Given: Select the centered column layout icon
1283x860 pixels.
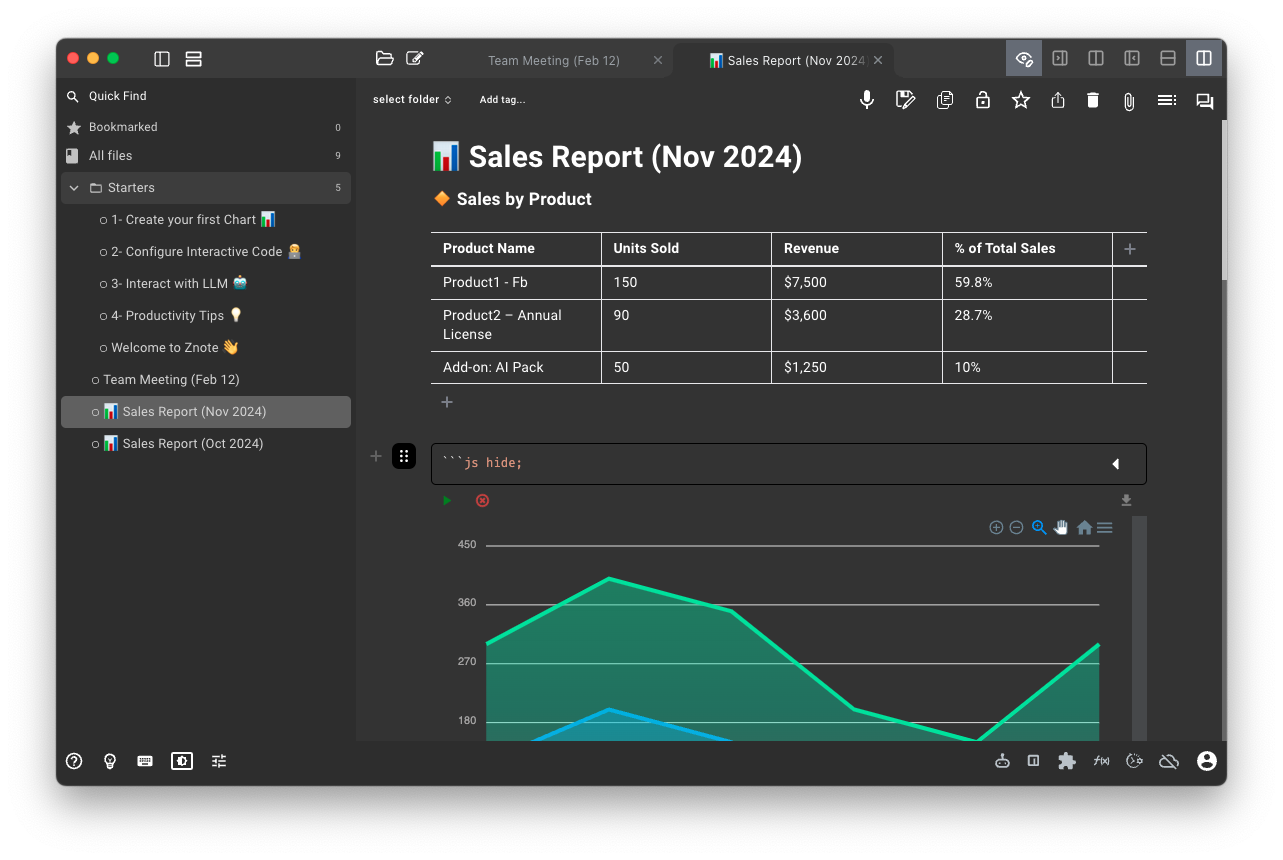Looking at the screenshot, I should point(1096,59).
